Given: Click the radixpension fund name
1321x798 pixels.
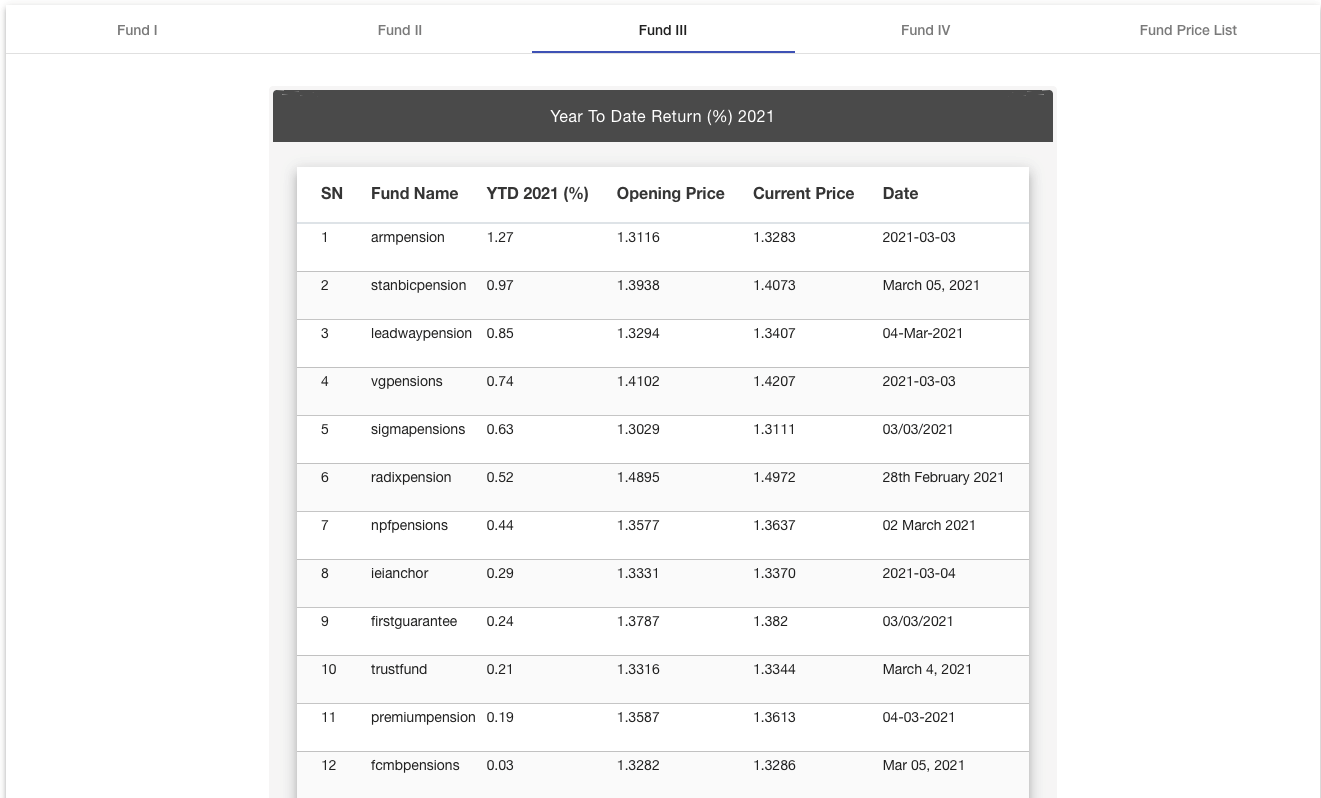Looking at the screenshot, I should (x=411, y=478).
